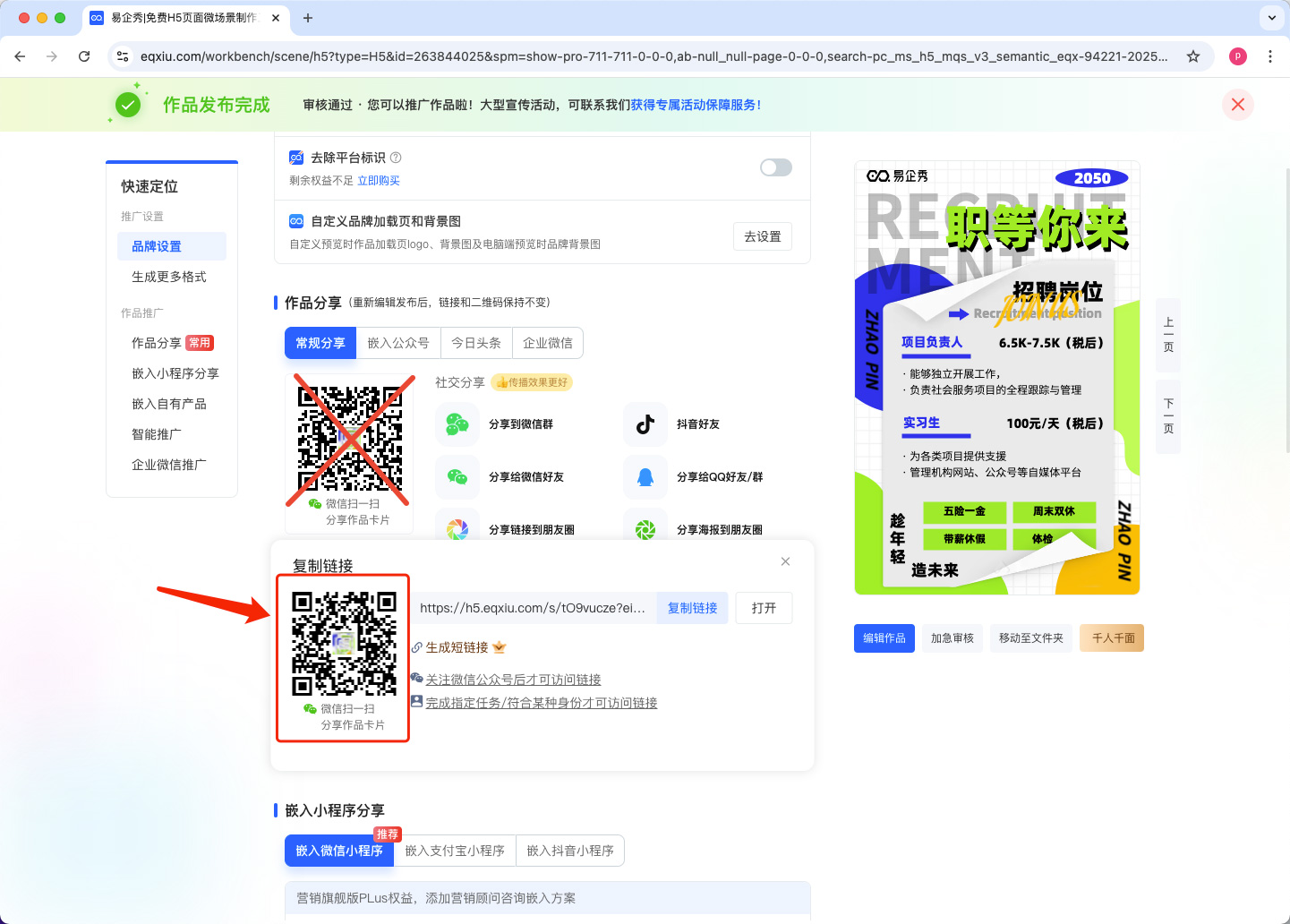Click the QQ friends share icon
This screenshot has width=1290, height=924.
(x=645, y=477)
